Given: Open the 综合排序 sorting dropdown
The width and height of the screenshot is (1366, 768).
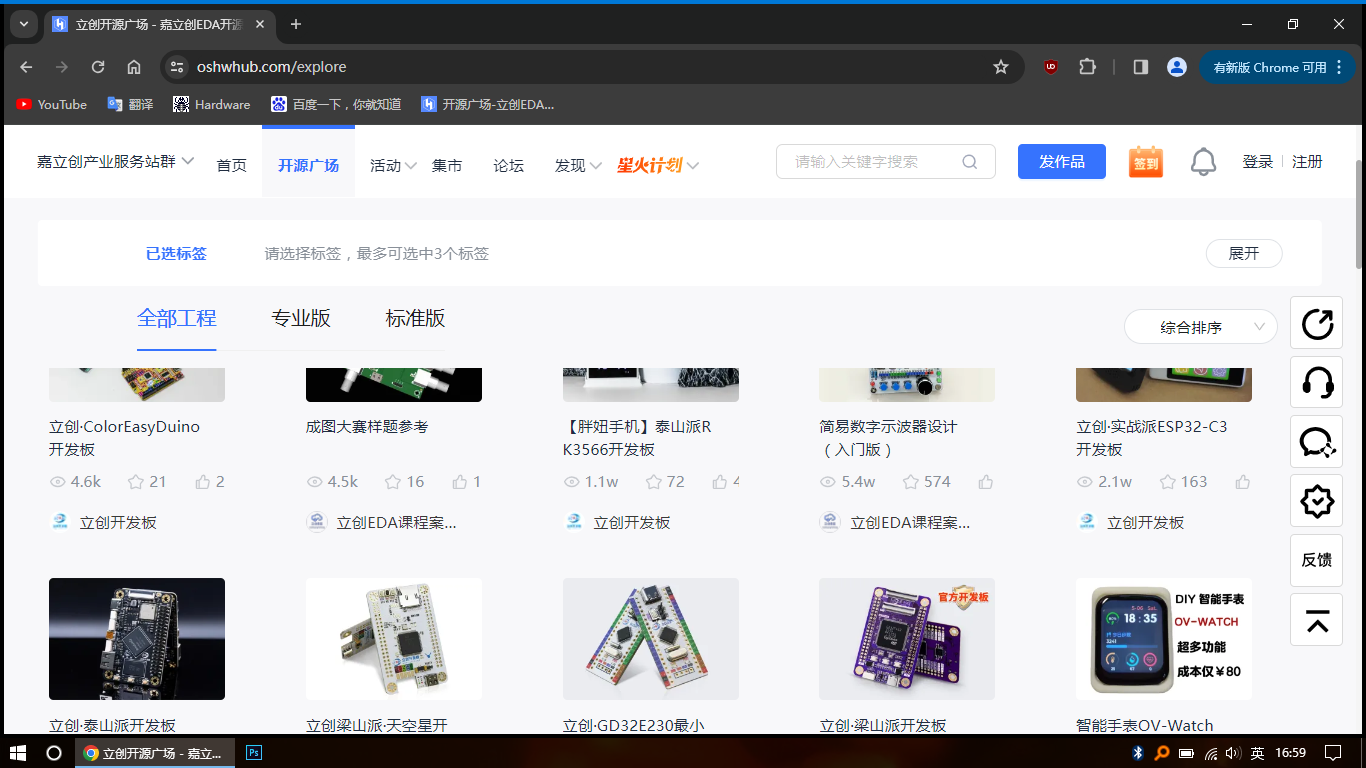Looking at the screenshot, I should pyautogui.click(x=1200, y=327).
